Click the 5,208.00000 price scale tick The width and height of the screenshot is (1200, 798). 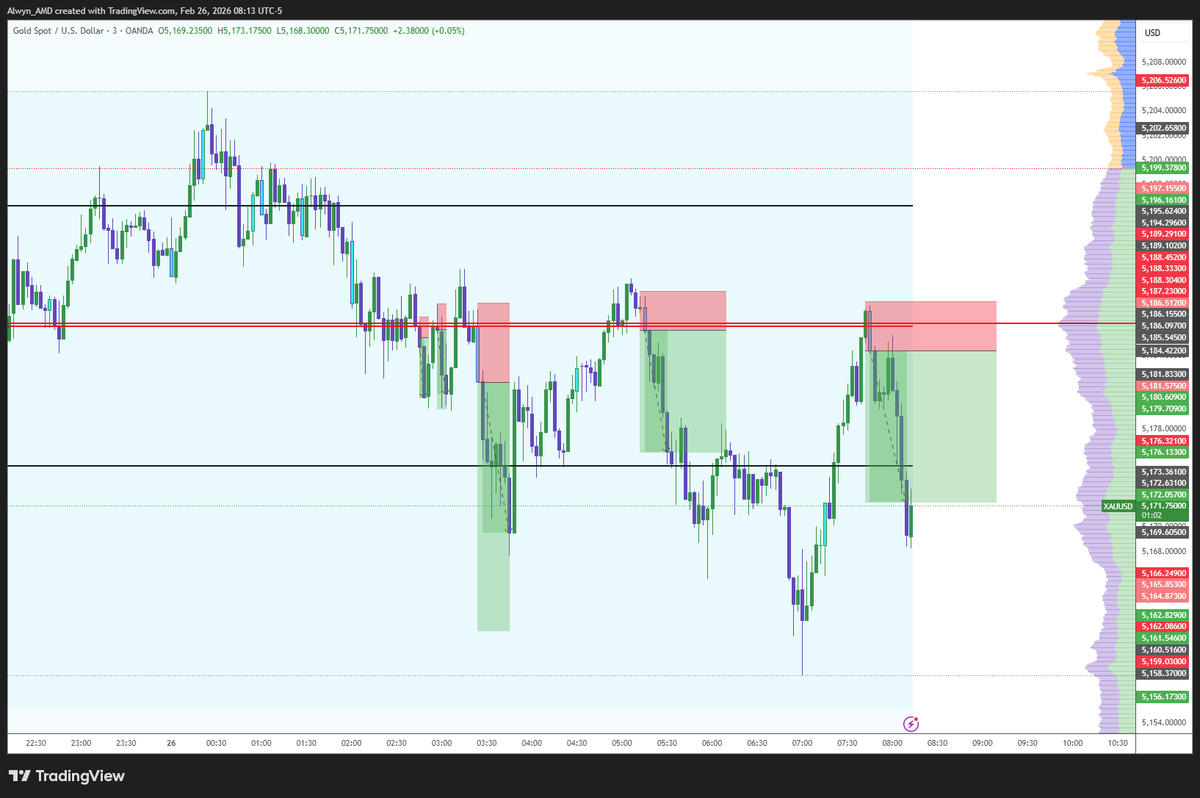(1164, 61)
